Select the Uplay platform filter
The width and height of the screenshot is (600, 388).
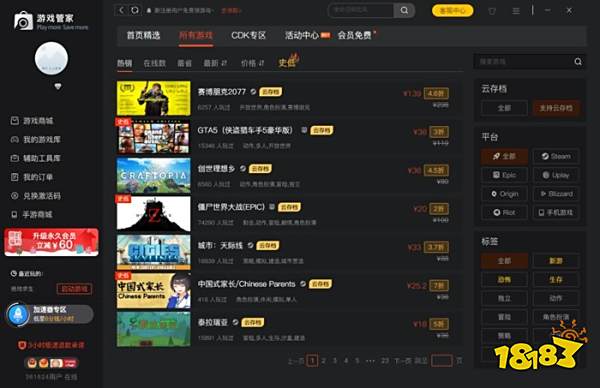[556, 175]
